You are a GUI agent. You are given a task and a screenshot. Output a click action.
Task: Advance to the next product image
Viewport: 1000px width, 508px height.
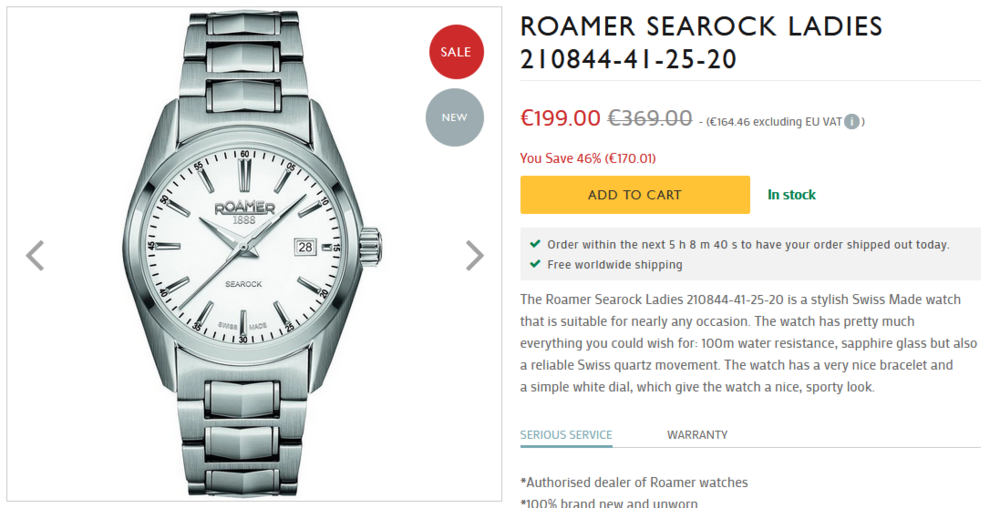pos(475,256)
